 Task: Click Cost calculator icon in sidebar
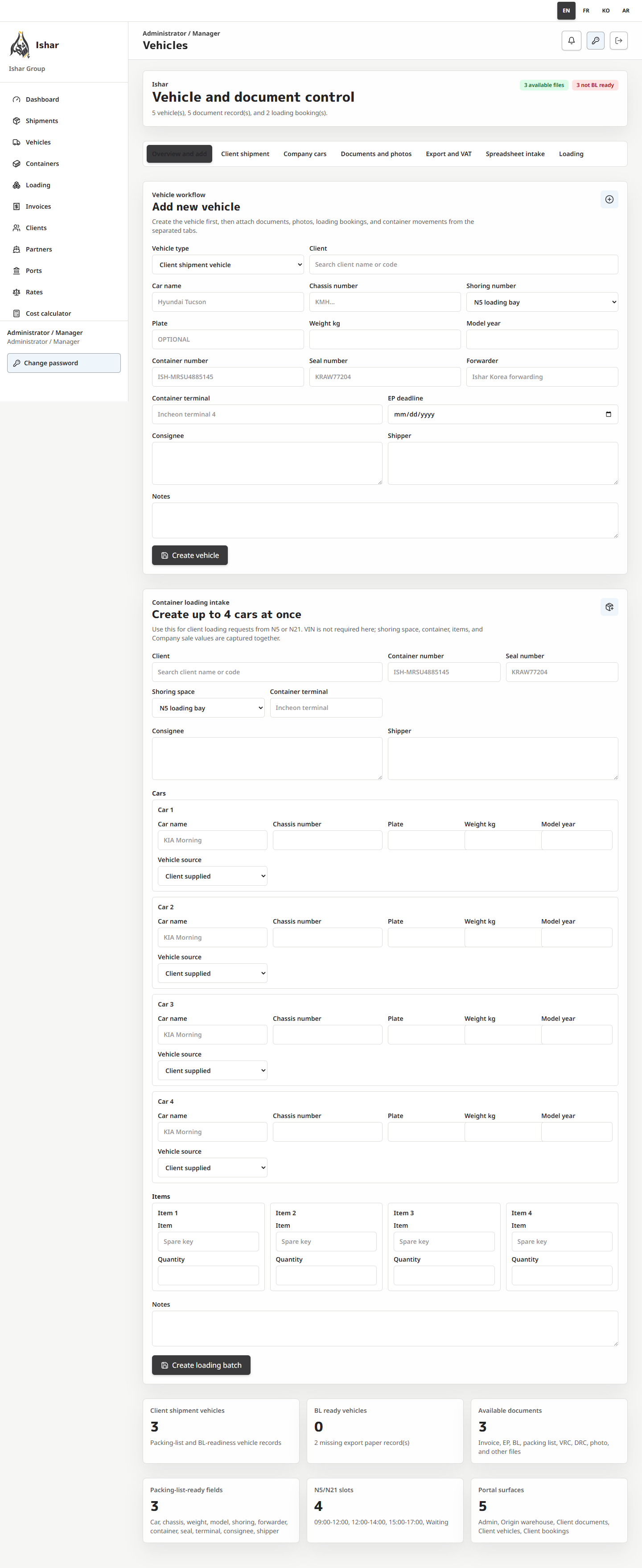click(16, 314)
